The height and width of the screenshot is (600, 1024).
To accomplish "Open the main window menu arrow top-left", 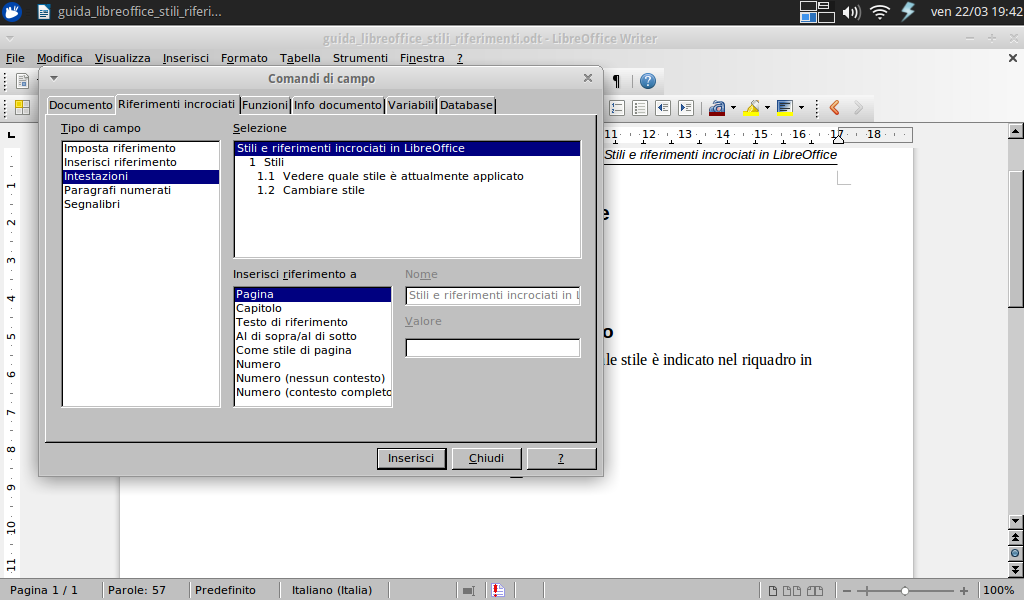I will (9, 39).
